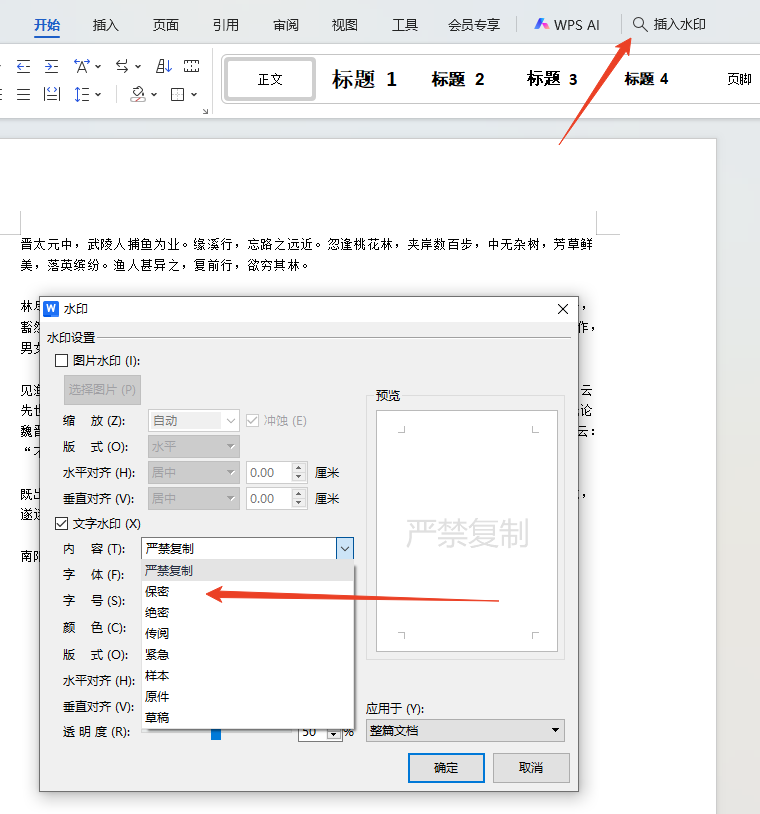
Task: Select 样本 from the dropdown list
Action: coord(248,675)
